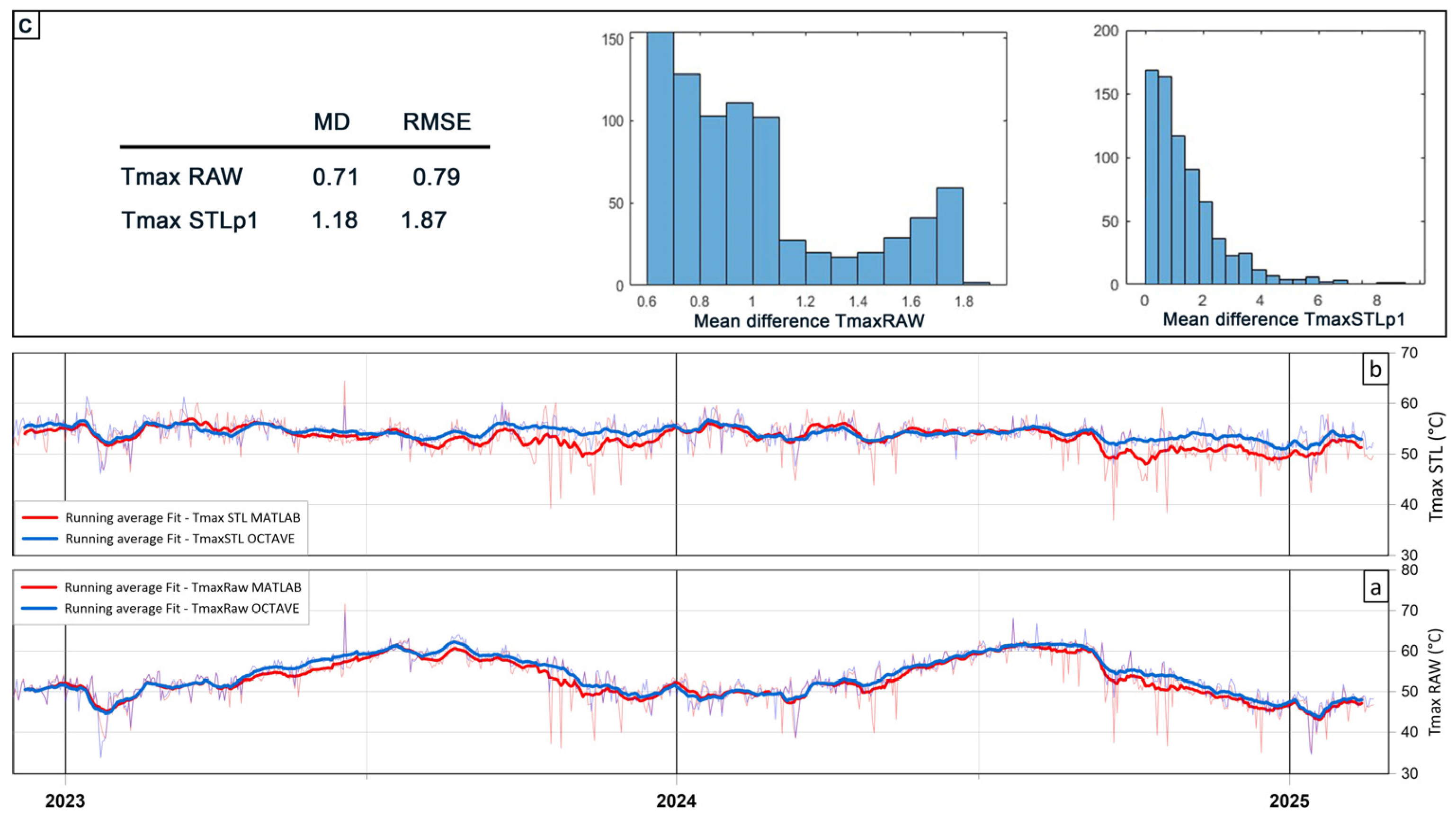This screenshot has width=1456, height=817.
Task: Click the panel label 'c' box
Action: pos(26,26)
